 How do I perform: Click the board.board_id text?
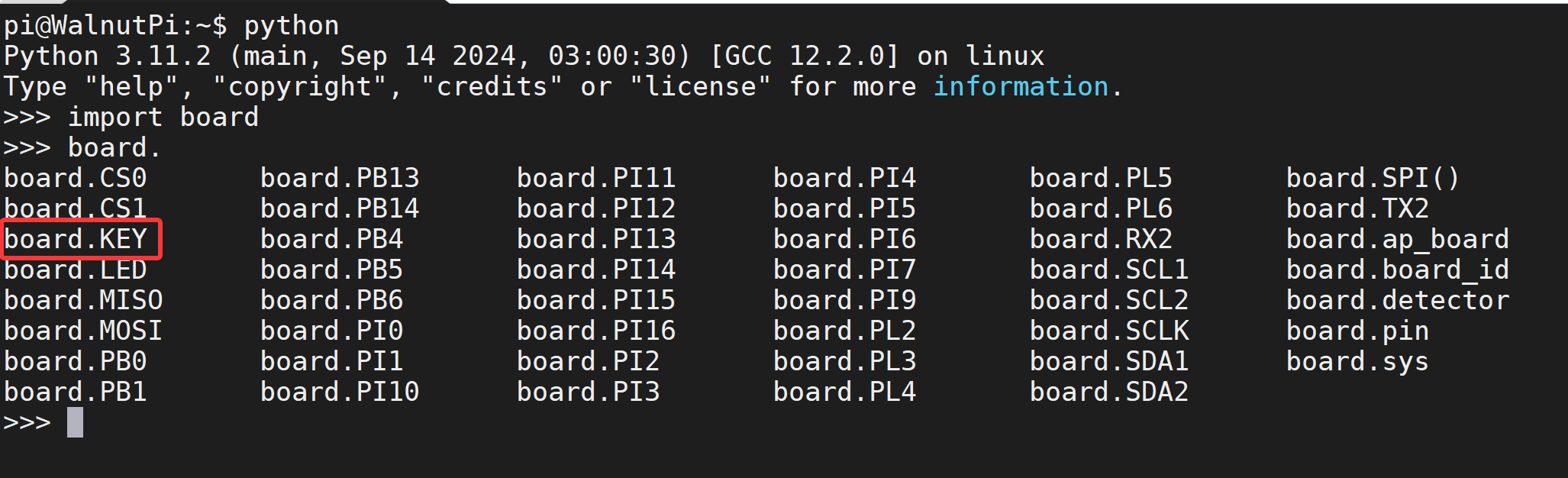1398,270
